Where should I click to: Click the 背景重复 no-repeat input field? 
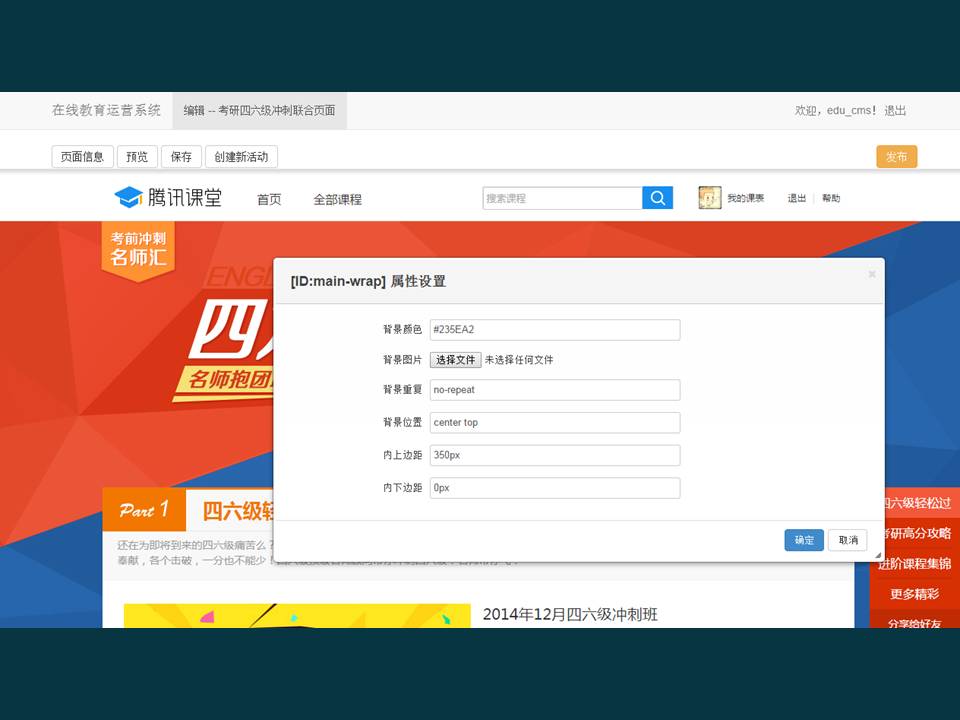click(554, 390)
